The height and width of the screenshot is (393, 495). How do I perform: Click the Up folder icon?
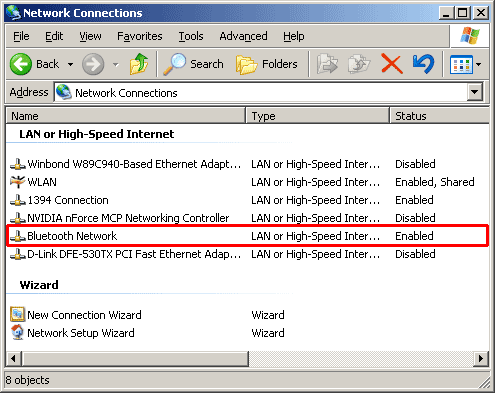[139, 64]
